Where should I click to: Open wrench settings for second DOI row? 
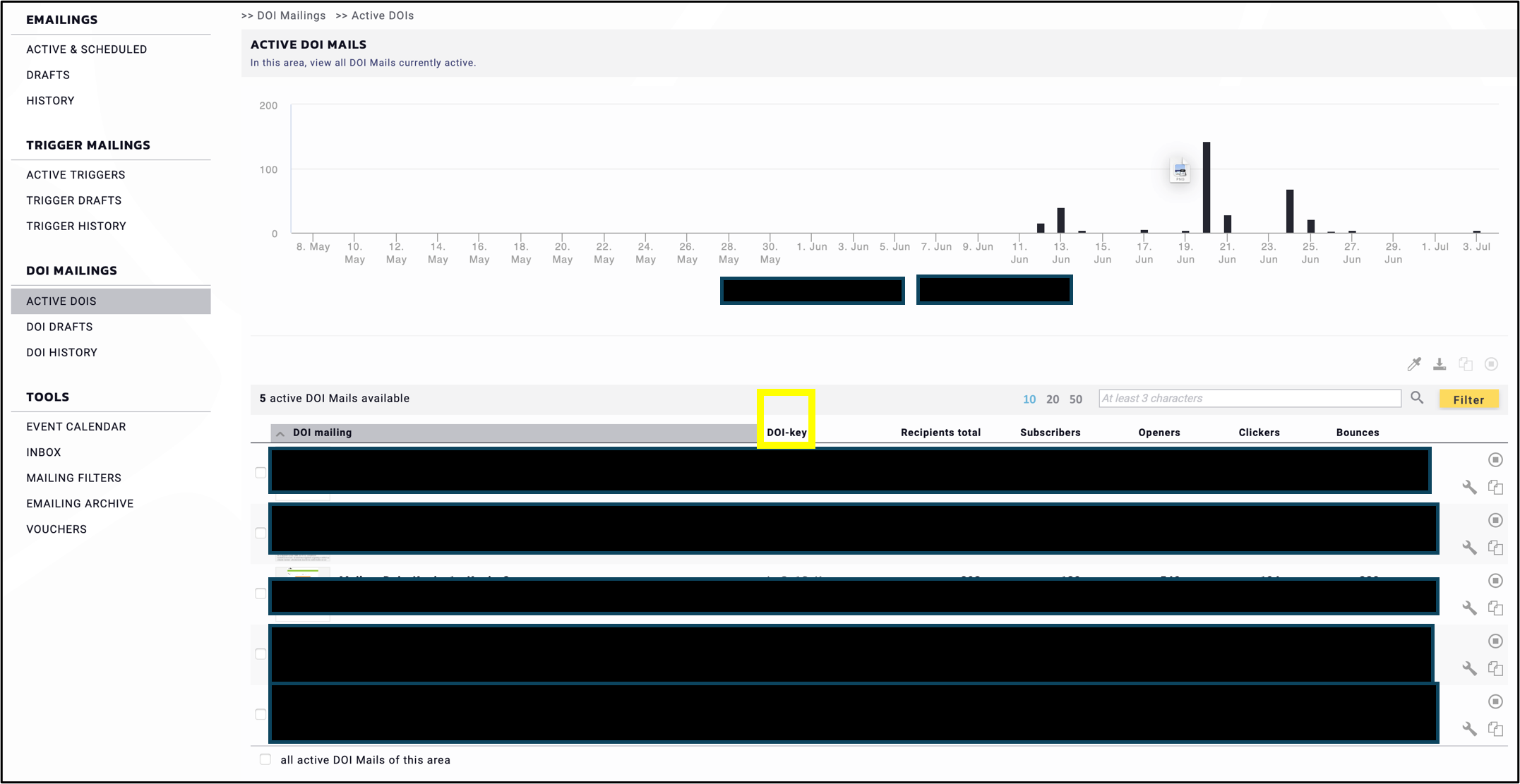pyautogui.click(x=1469, y=548)
